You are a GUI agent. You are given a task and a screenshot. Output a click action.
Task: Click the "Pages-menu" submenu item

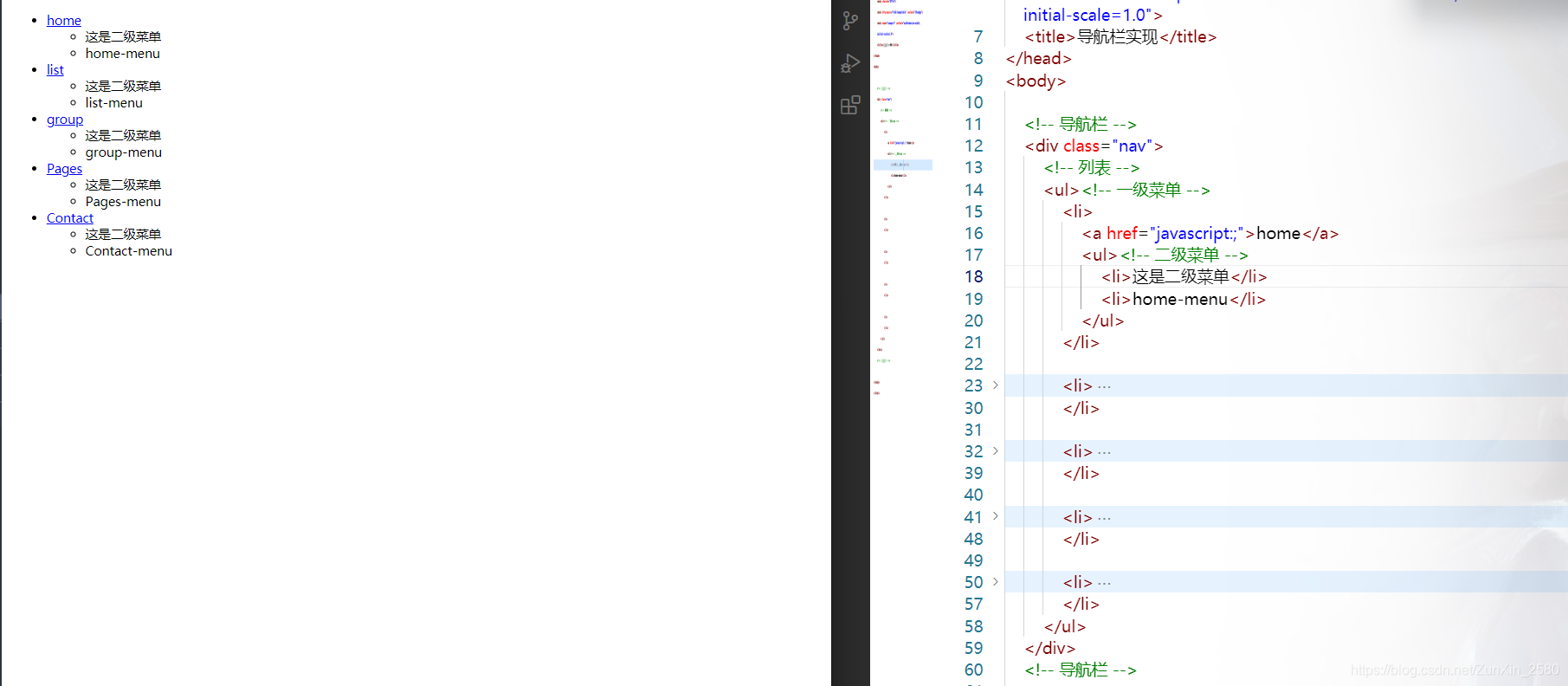pos(123,202)
